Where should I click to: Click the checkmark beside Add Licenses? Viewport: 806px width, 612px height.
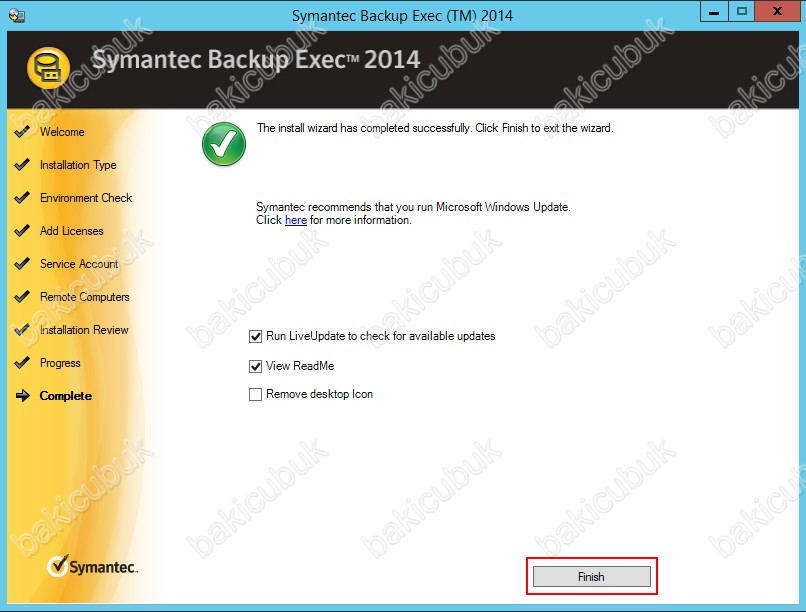[x=22, y=231]
